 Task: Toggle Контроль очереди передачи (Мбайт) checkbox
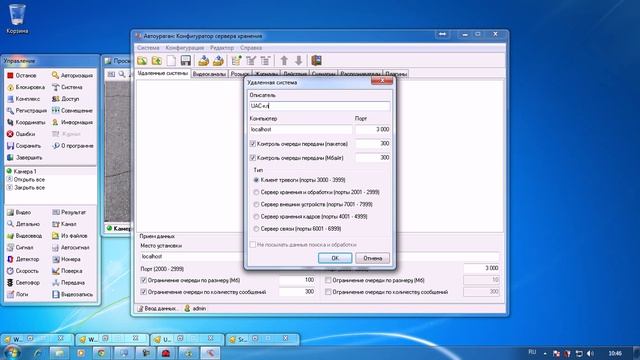click(253, 158)
